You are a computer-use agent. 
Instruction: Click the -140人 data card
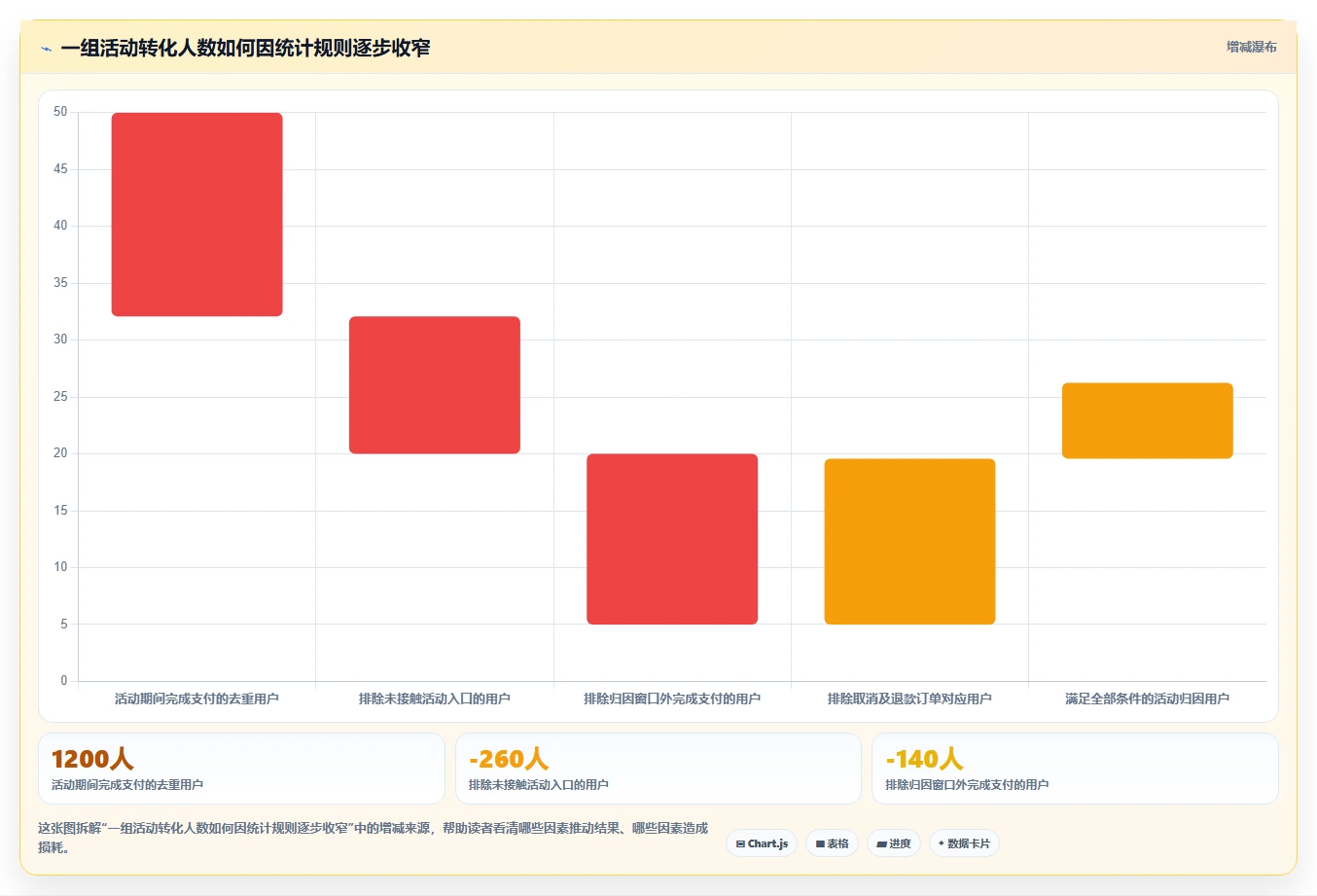(1075, 769)
